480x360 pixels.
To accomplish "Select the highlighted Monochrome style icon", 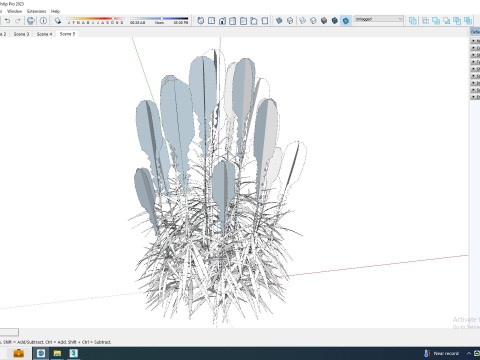I will 346,21.
